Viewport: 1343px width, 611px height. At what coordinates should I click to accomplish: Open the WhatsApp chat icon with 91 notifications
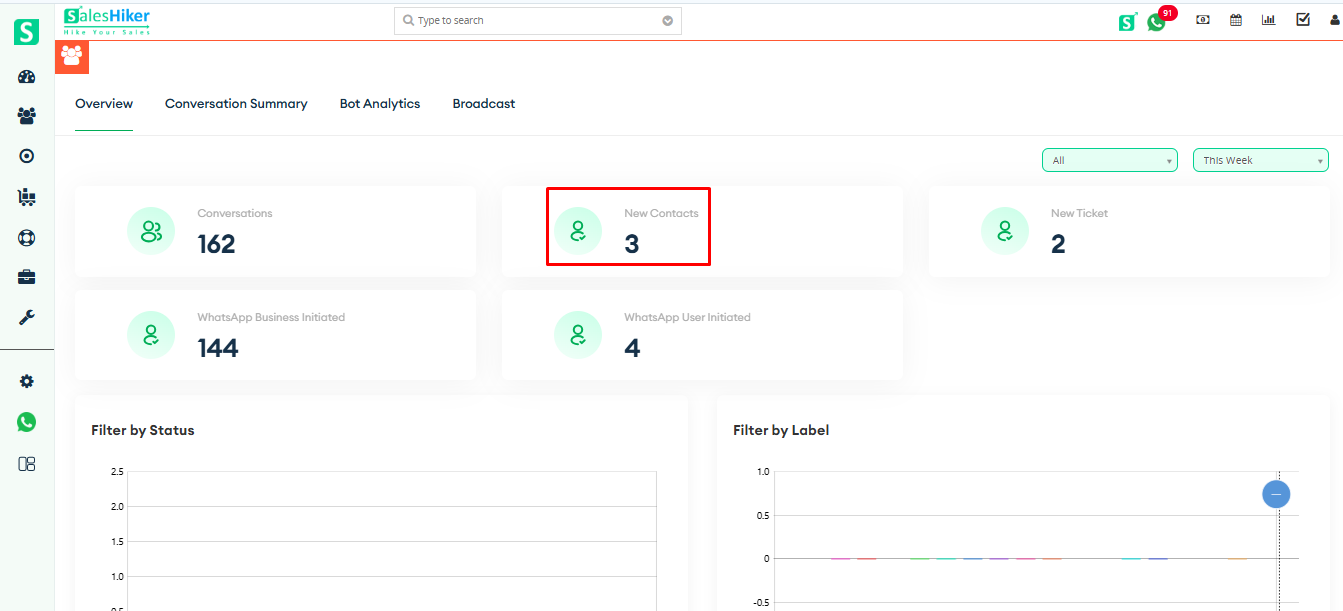(x=1157, y=20)
